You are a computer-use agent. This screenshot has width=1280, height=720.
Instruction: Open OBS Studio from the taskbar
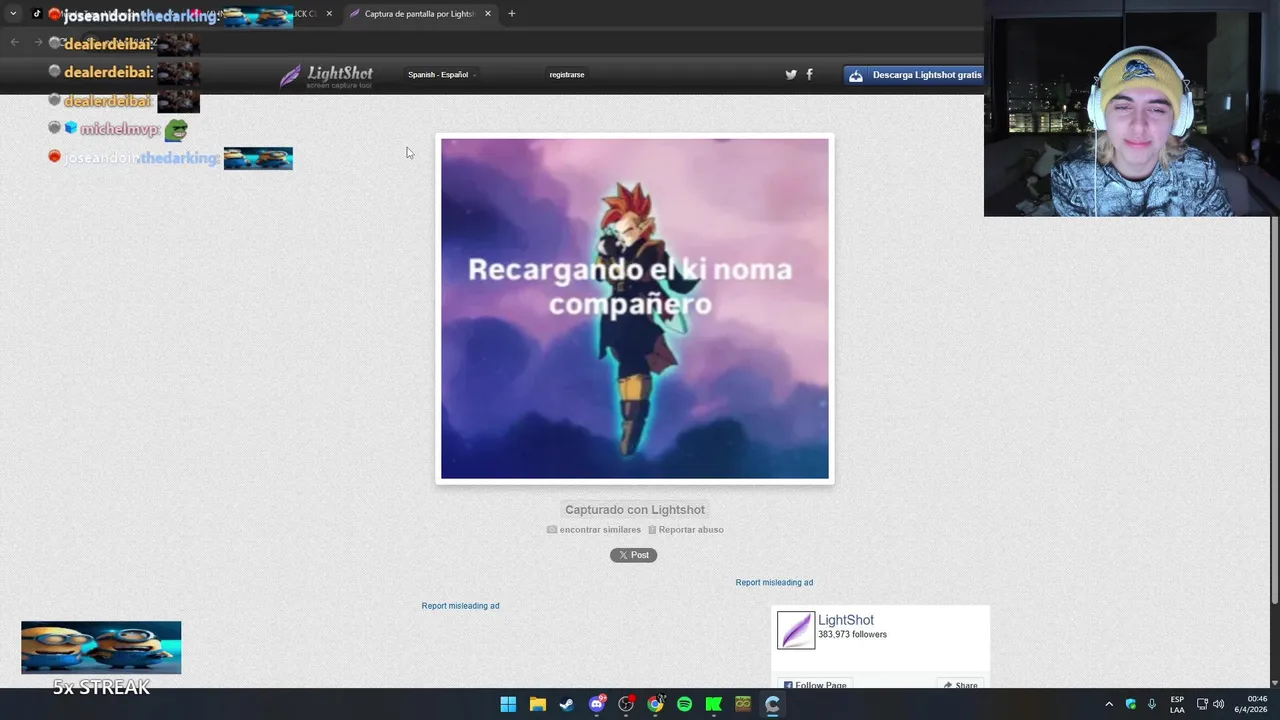626,704
